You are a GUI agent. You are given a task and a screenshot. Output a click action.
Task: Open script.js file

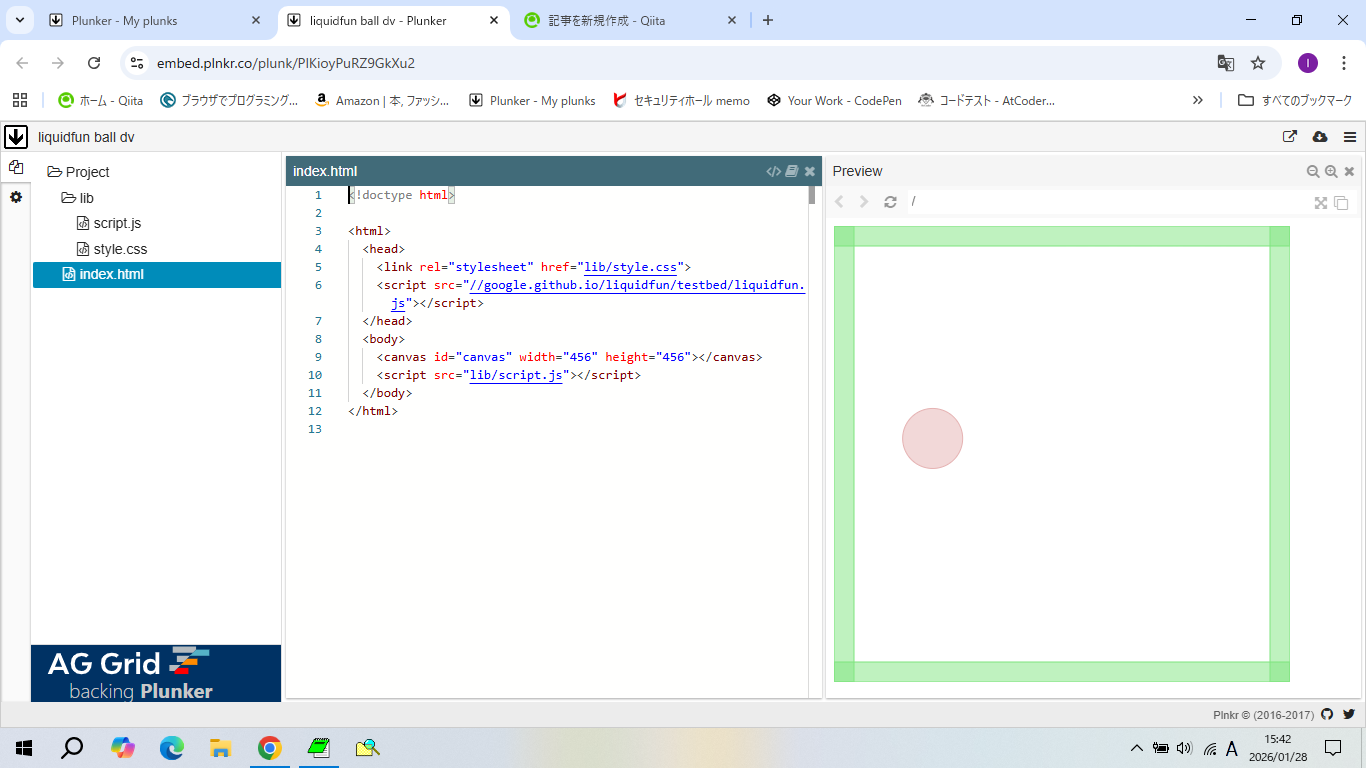[109, 223]
